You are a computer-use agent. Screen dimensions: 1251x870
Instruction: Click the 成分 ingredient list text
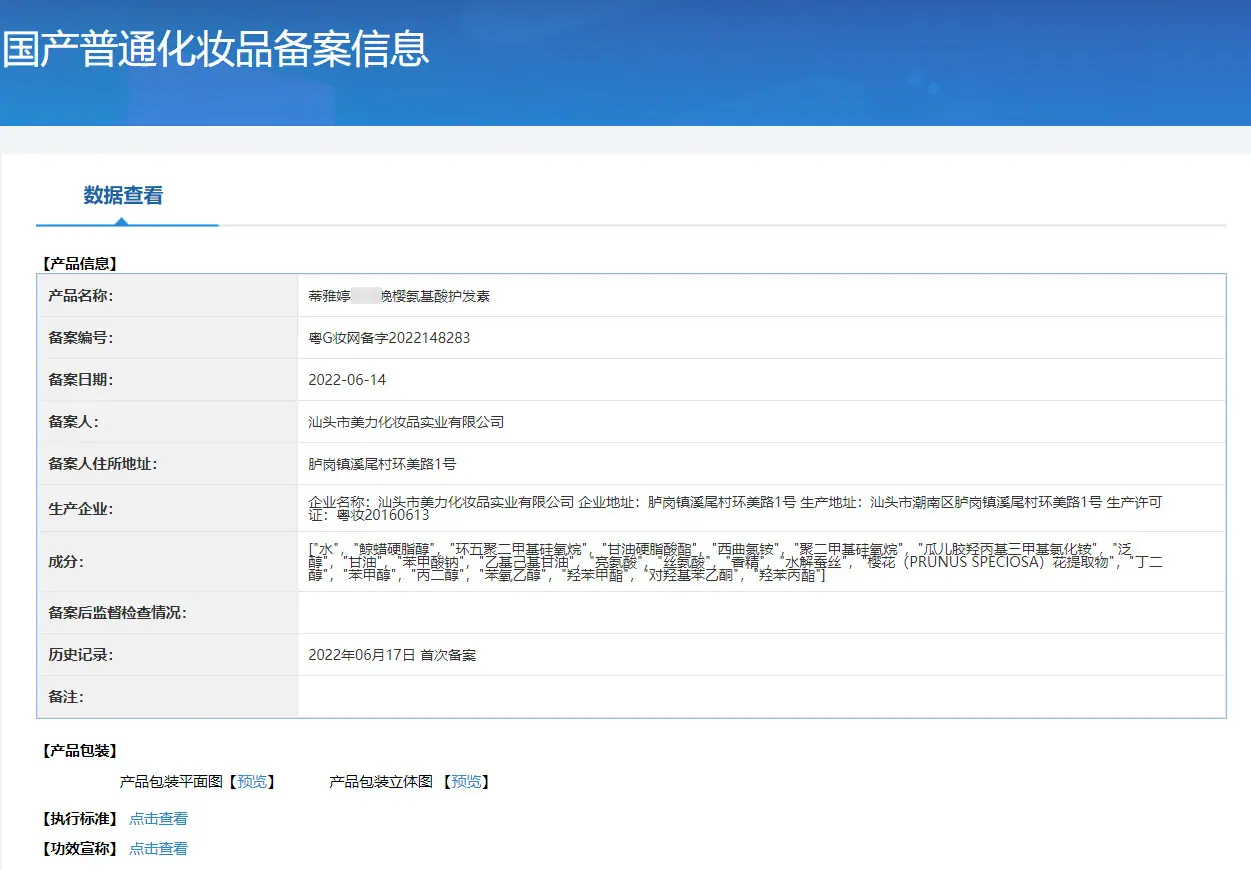click(735, 562)
